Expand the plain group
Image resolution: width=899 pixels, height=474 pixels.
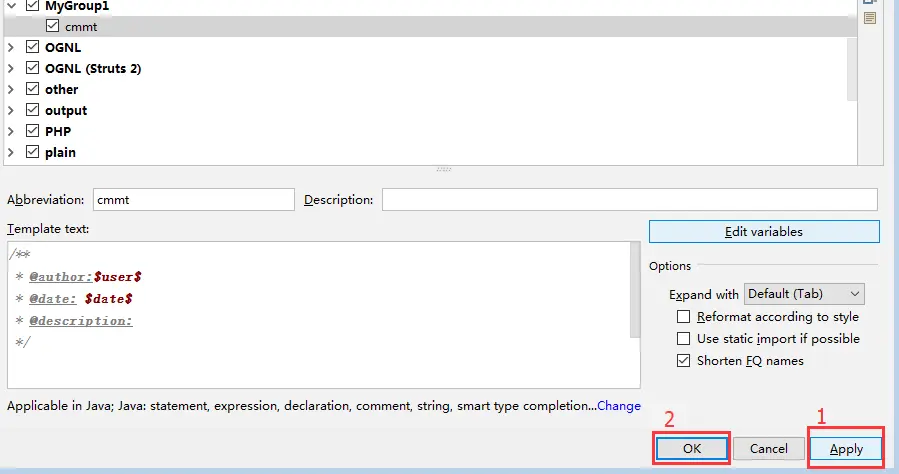click(x=11, y=152)
